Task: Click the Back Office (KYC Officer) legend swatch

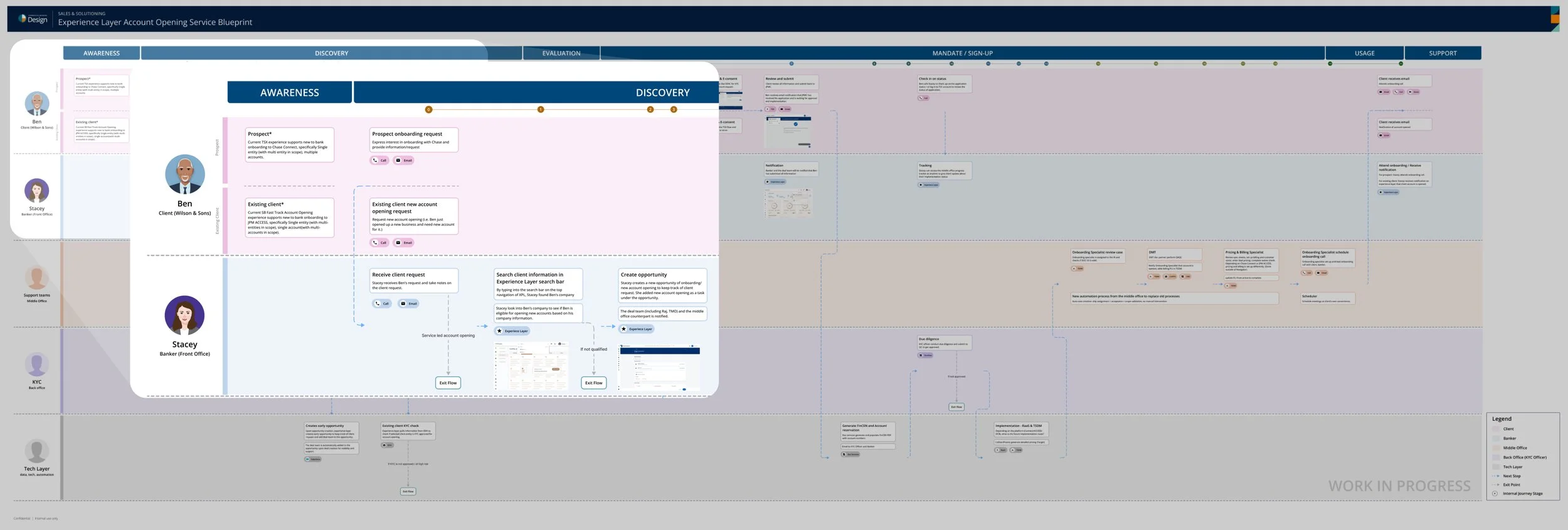Action: click(1495, 457)
